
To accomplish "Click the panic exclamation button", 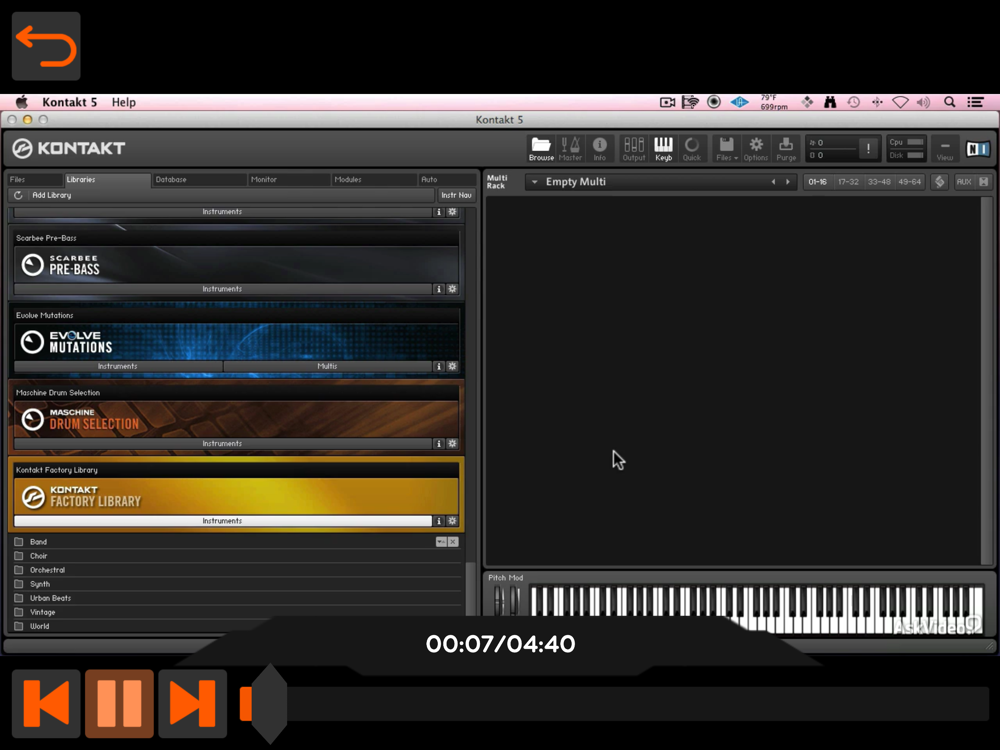I will 868,149.
